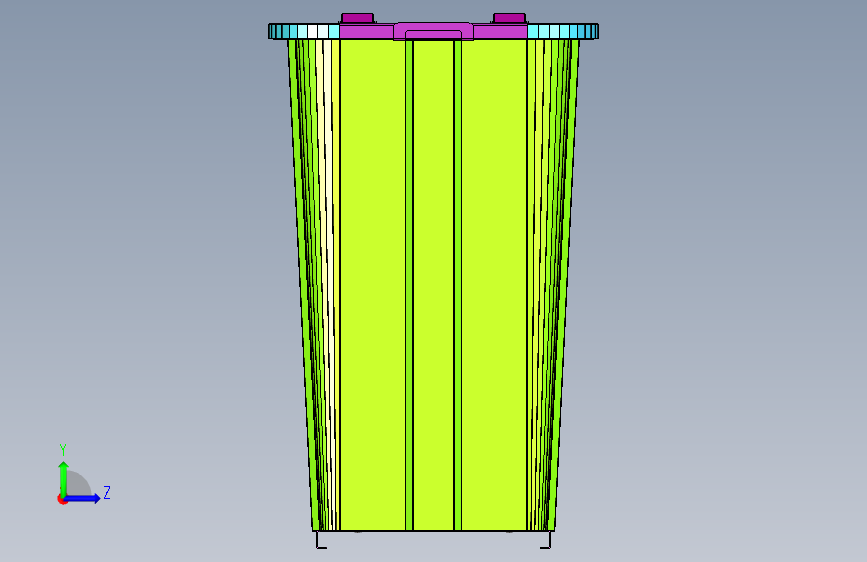The height and width of the screenshot is (562, 867).
Task: Select the purple lid handle at top center
Action: 434,32
